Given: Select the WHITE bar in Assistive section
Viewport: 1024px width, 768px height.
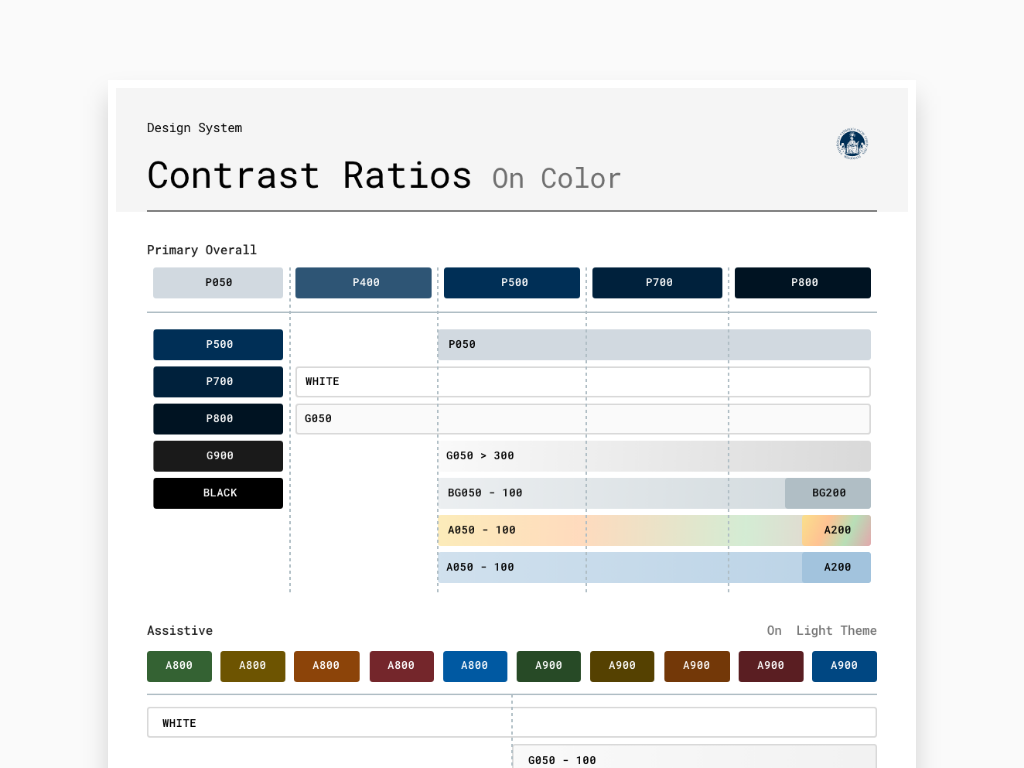Looking at the screenshot, I should point(512,722).
